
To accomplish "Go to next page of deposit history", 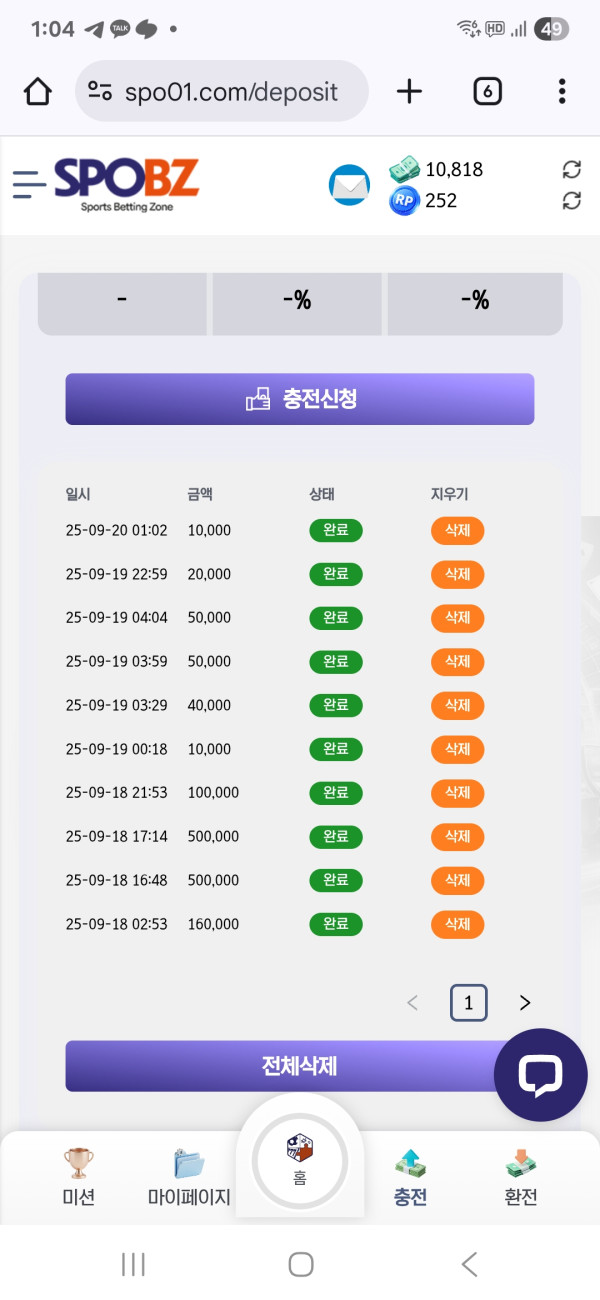I will tap(525, 1003).
